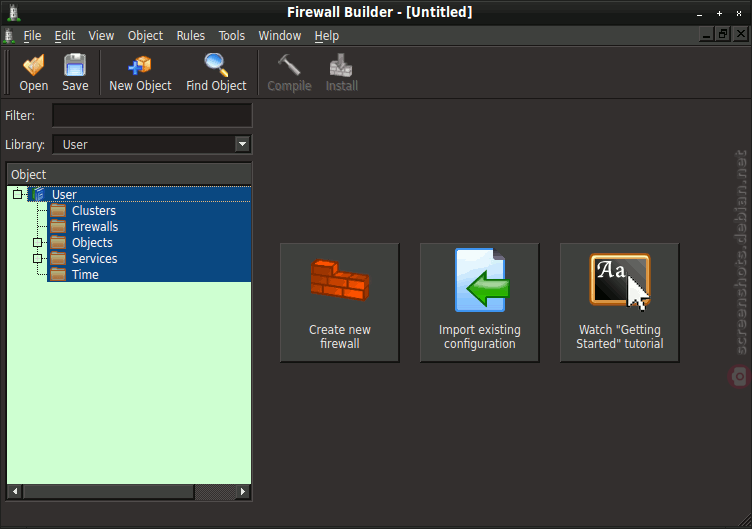Click the Clusters folder icon
752x529 pixels.
(58, 211)
